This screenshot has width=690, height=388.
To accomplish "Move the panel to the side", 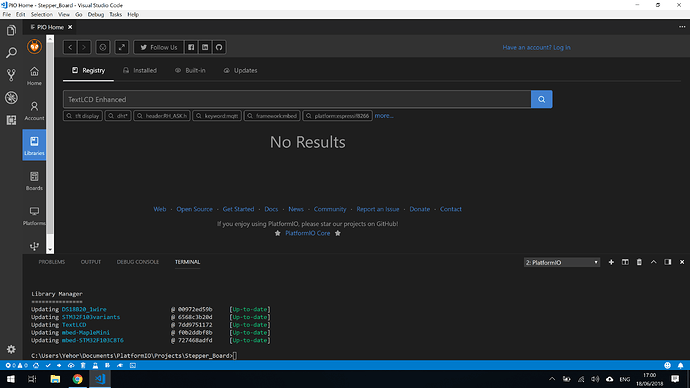I will [668, 262].
